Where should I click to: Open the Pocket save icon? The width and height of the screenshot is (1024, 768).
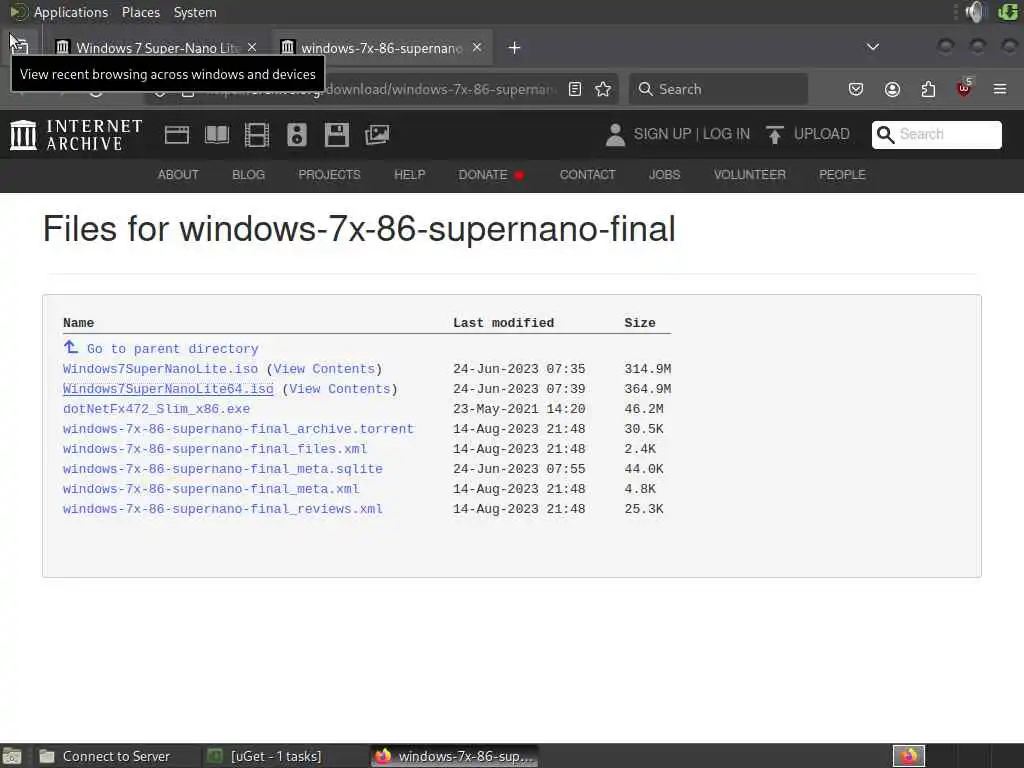[856, 89]
